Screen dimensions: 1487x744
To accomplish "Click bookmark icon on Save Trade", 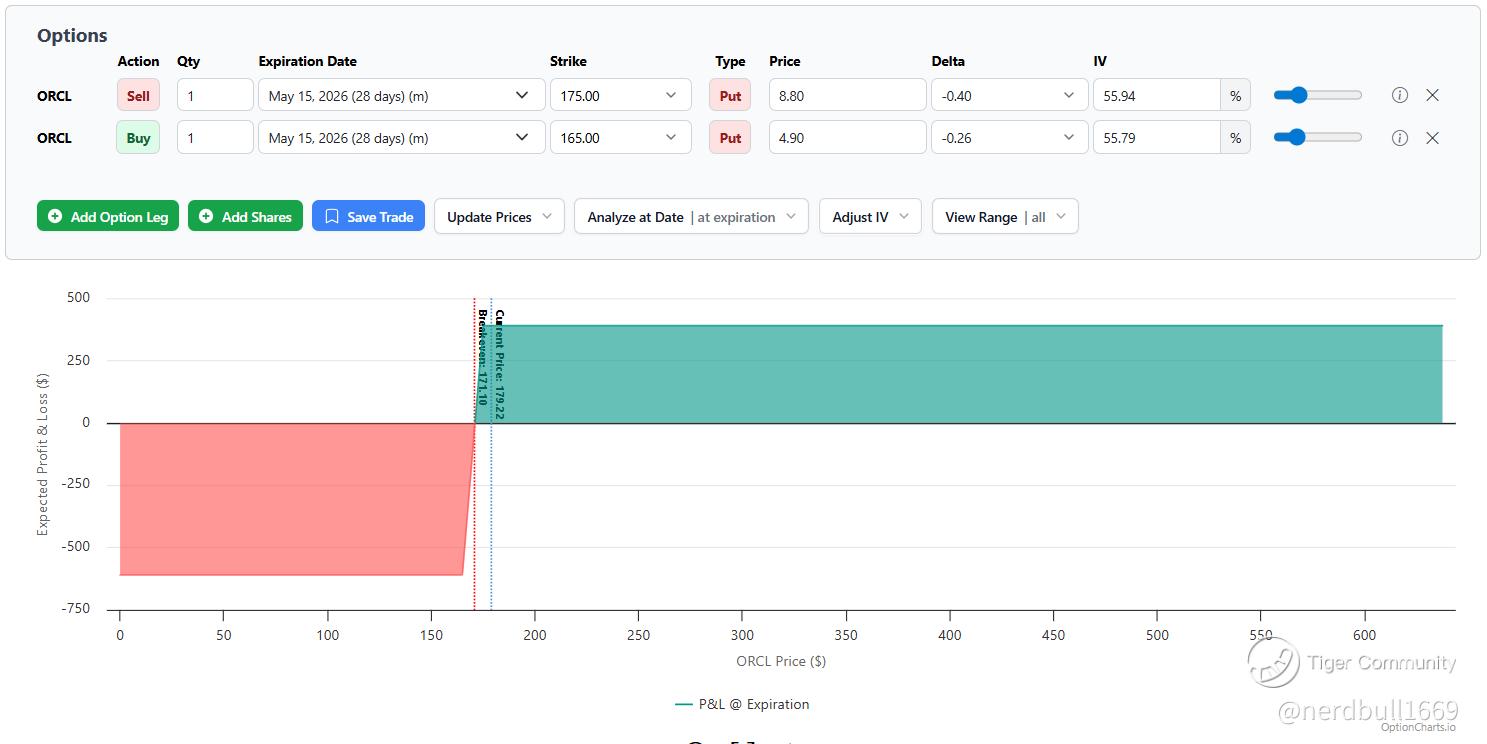I will (x=332, y=216).
